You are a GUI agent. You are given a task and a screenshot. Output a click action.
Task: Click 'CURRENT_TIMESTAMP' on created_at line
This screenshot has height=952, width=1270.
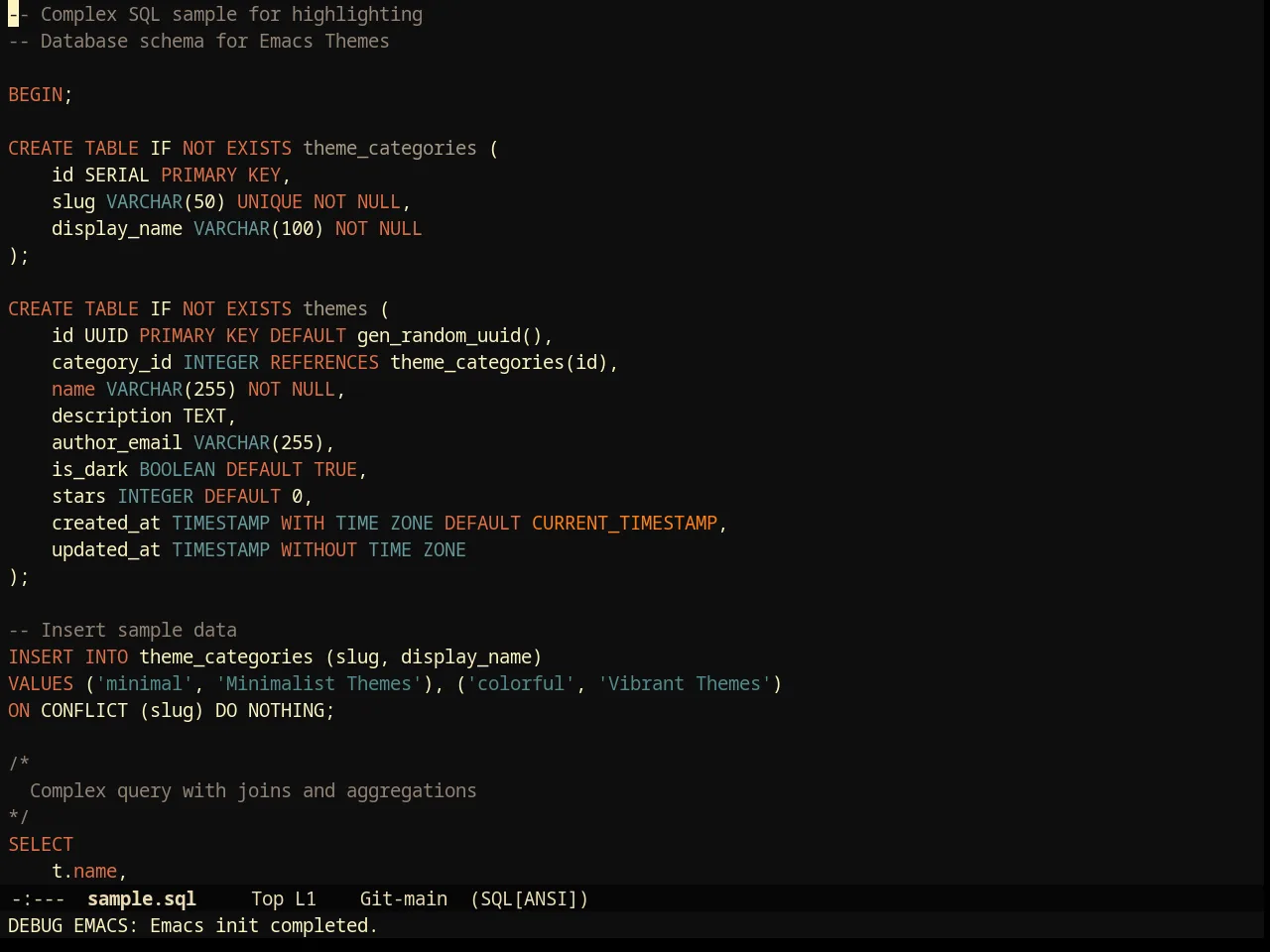[x=624, y=523]
